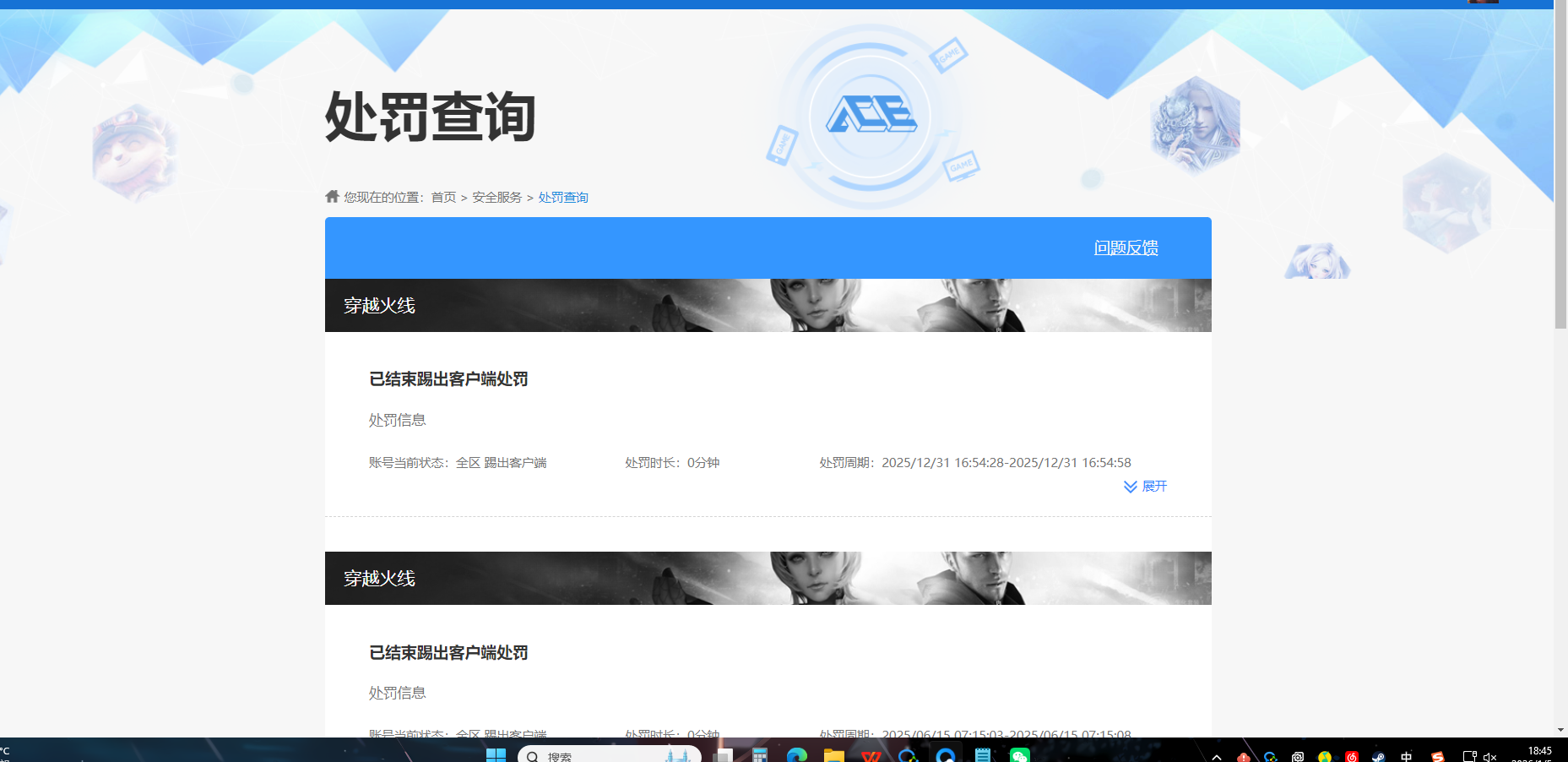Open File Explorer from the taskbar
This screenshot has width=1568, height=762.
[833, 754]
